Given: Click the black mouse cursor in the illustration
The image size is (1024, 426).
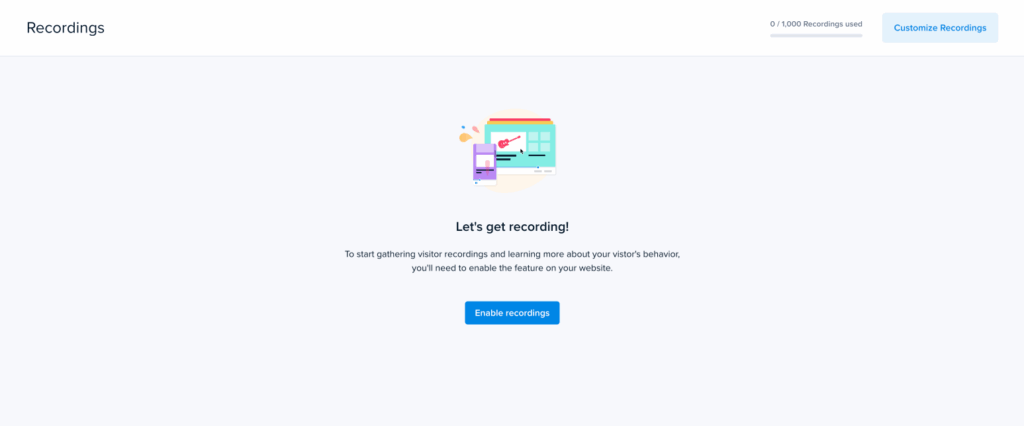Looking at the screenshot, I should [x=522, y=152].
